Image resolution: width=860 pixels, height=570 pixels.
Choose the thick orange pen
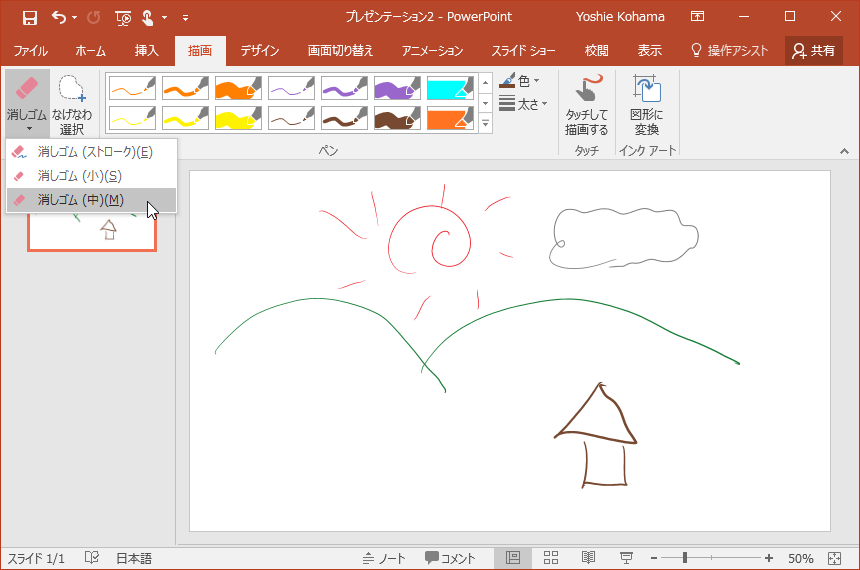tap(239, 88)
